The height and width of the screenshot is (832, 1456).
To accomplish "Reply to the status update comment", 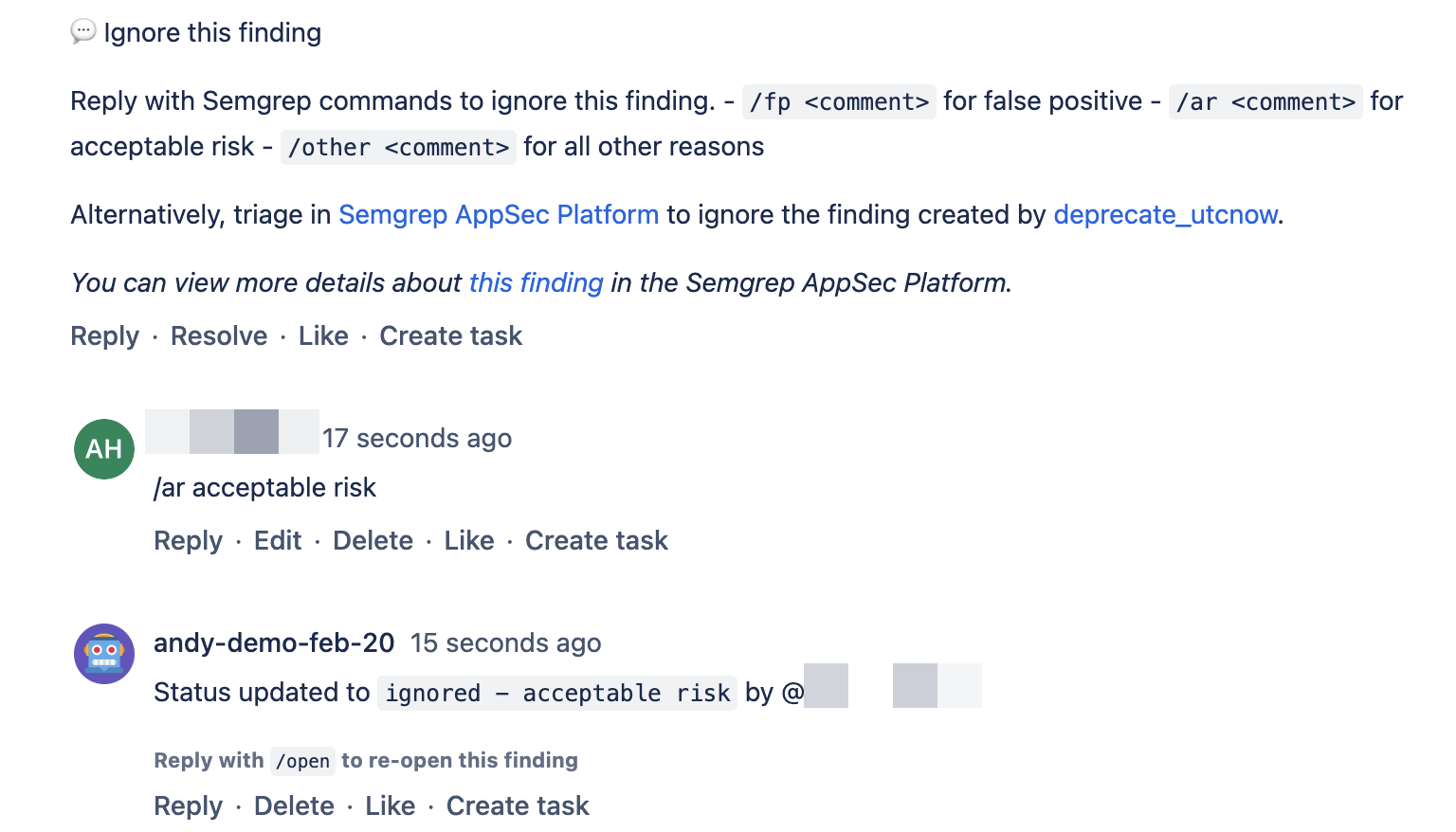I will pyautogui.click(x=188, y=805).
